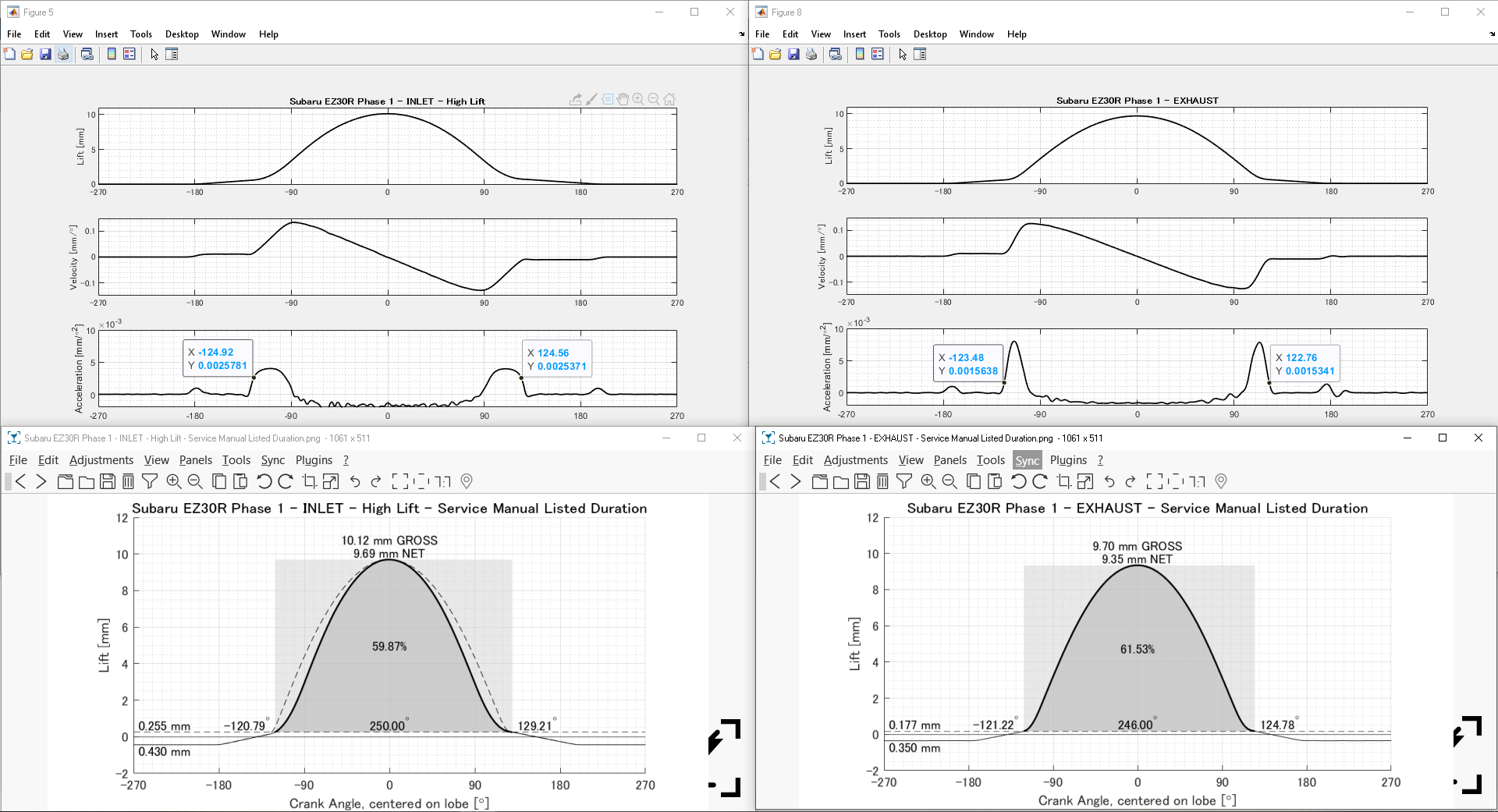
Task: Click axes Zoom Out icon above INLET plot
Action: [x=654, y=99]
